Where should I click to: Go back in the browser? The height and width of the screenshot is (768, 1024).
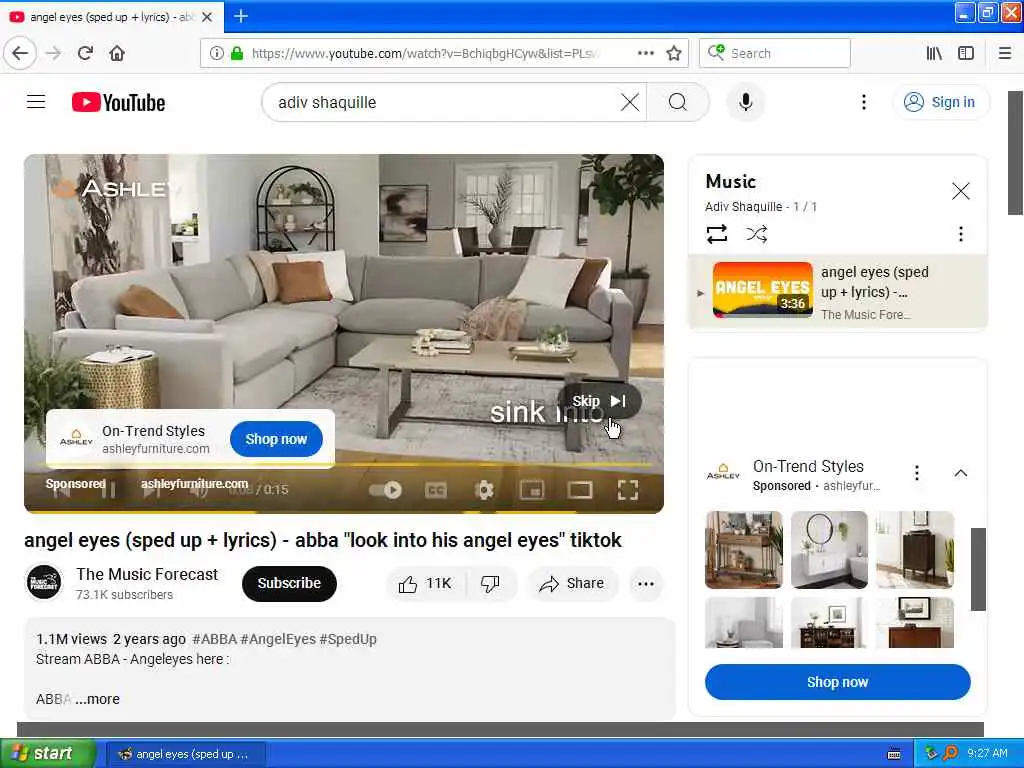tap(20, 53)
